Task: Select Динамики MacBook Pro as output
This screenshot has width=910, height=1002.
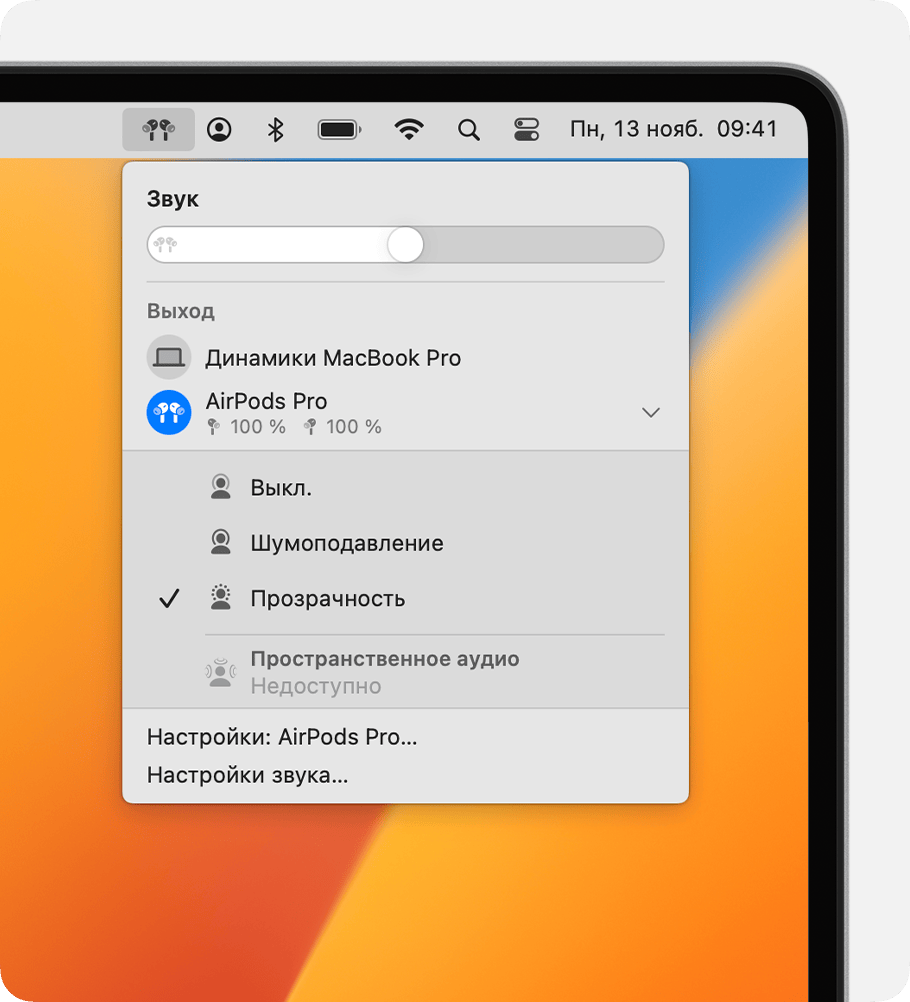Action: click(x=333, y=357)
